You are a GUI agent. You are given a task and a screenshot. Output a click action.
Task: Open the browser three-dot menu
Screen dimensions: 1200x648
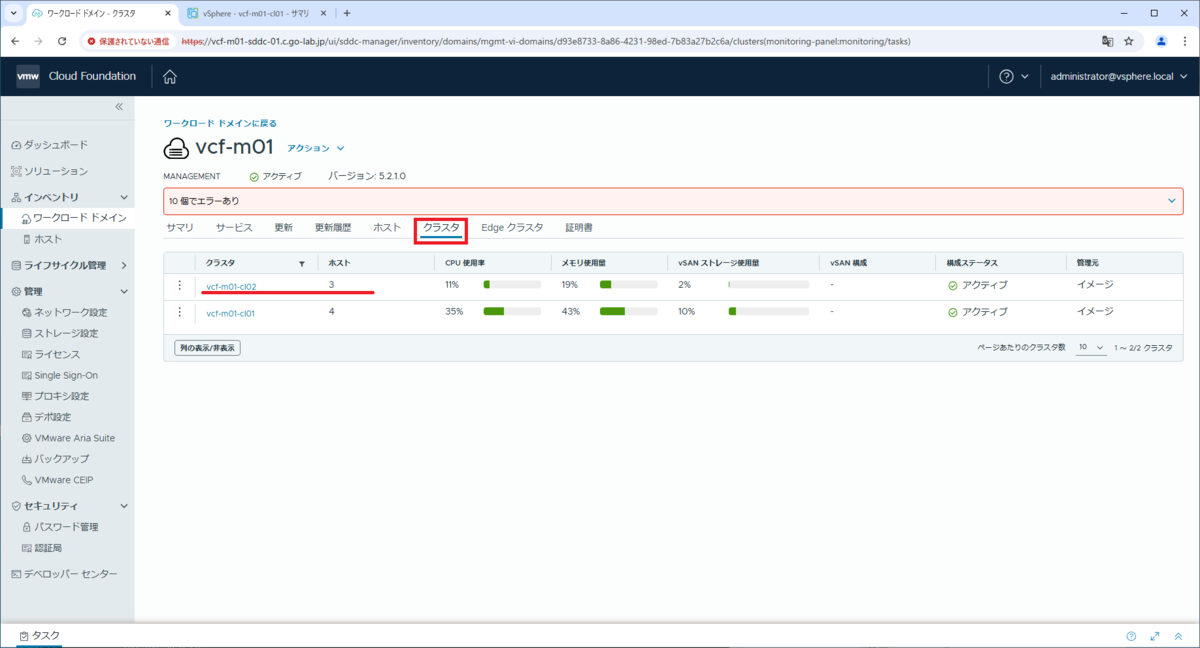tap(1184, 41)
